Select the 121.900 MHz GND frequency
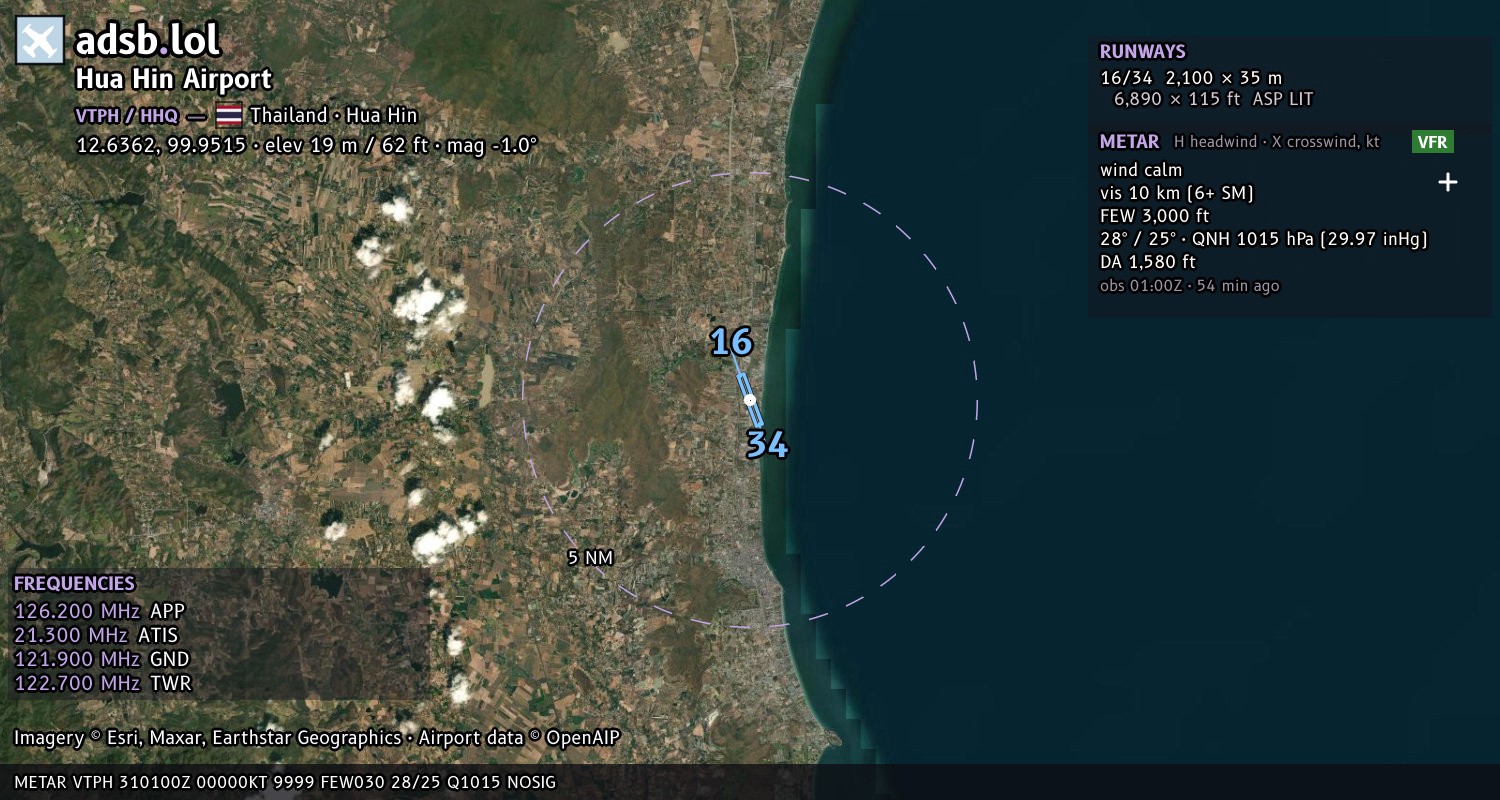This screenshot has width=1500, height=800. (x=101, y=659)
